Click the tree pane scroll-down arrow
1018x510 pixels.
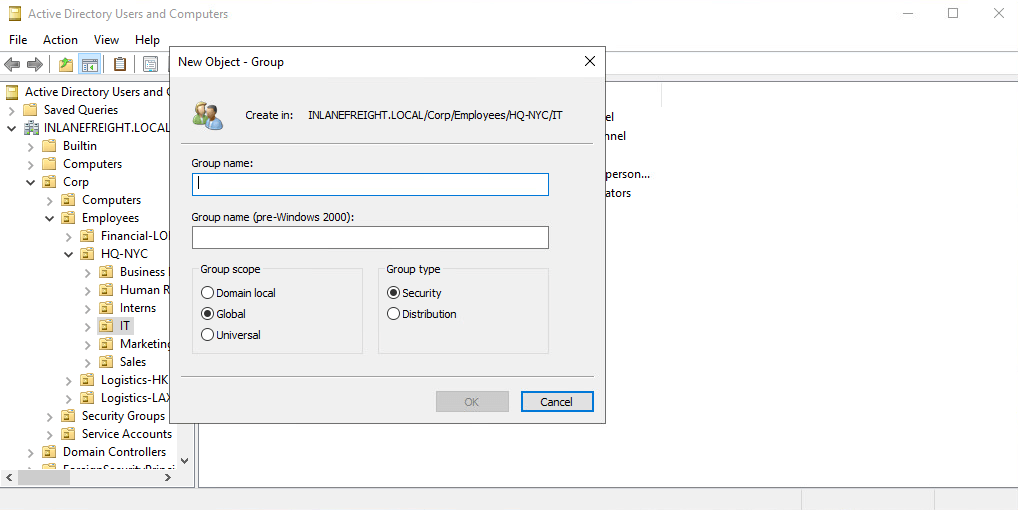pyautogui.click(x=184, y=461)
